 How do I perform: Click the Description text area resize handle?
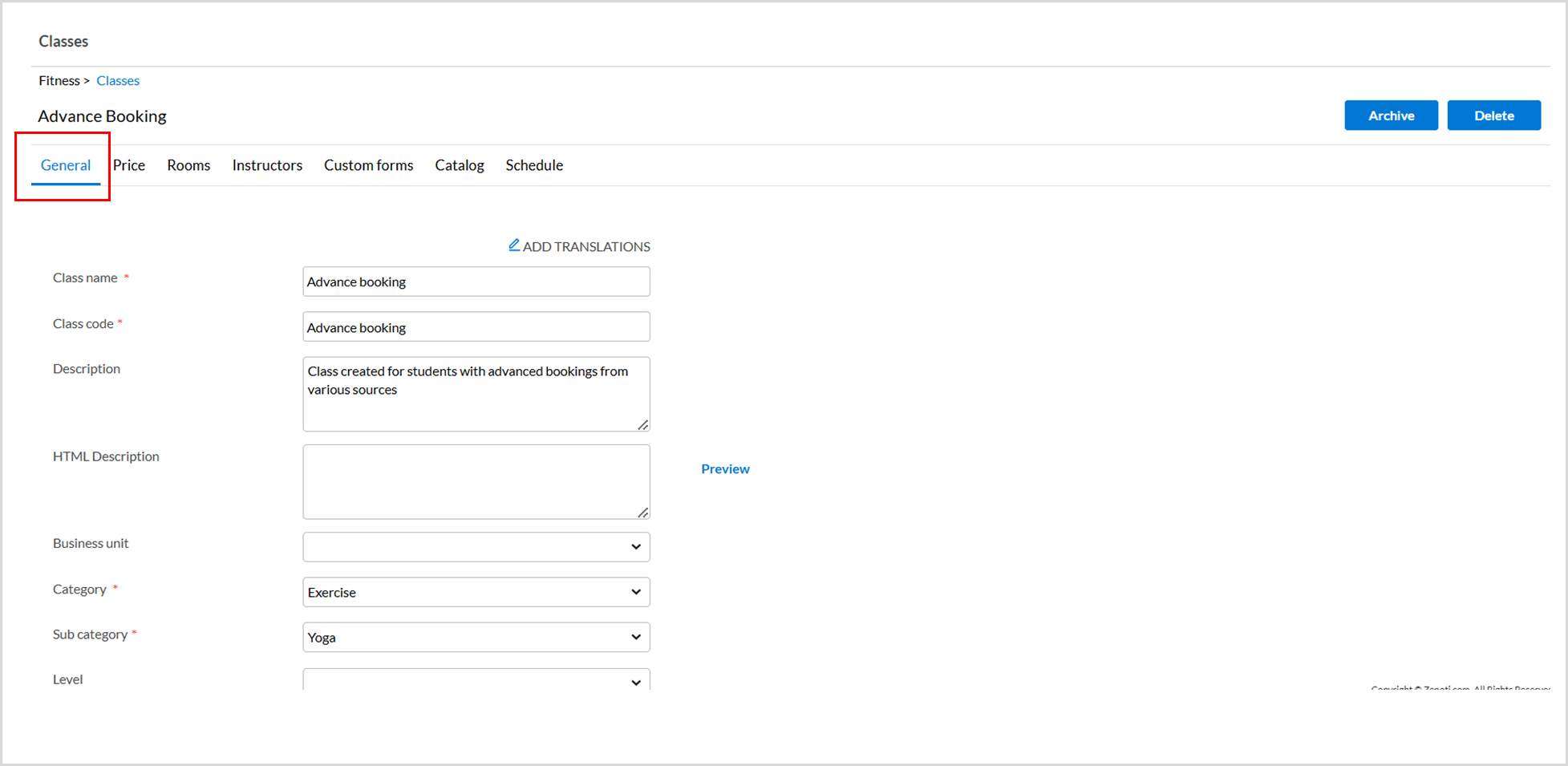[643, 425]
